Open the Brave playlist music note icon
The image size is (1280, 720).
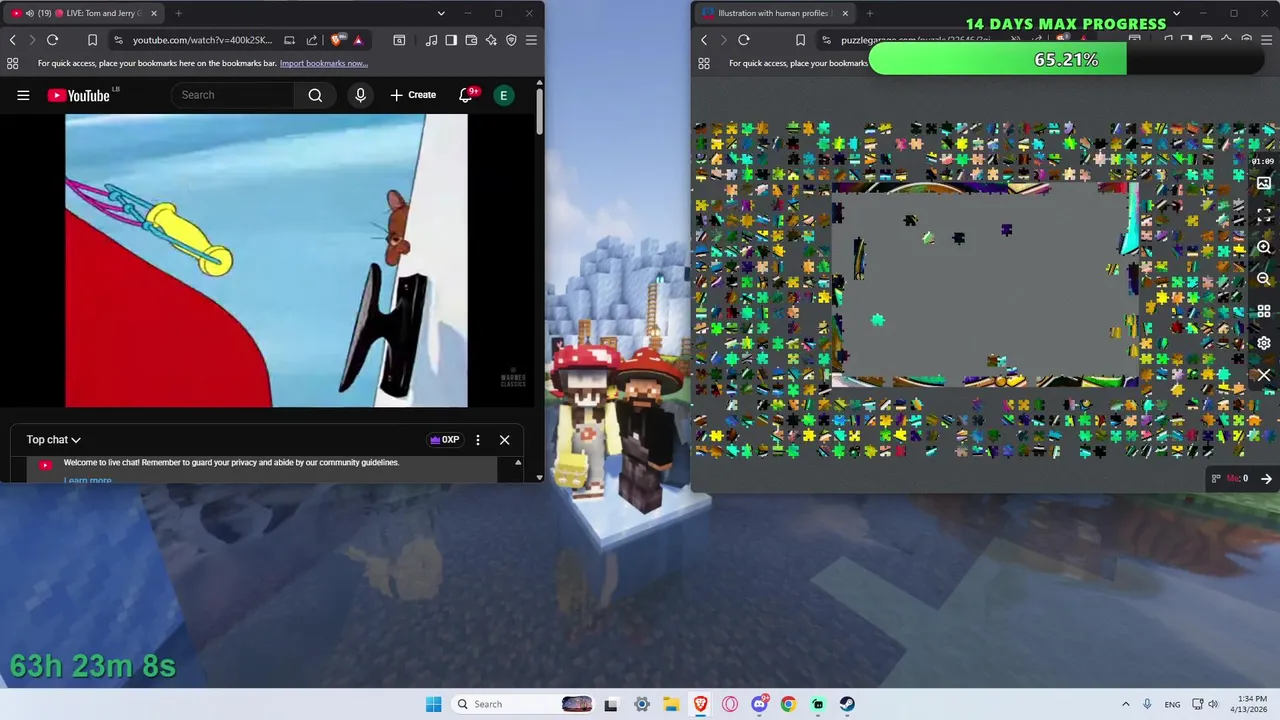pyautogui.click(x=431, y=40)
